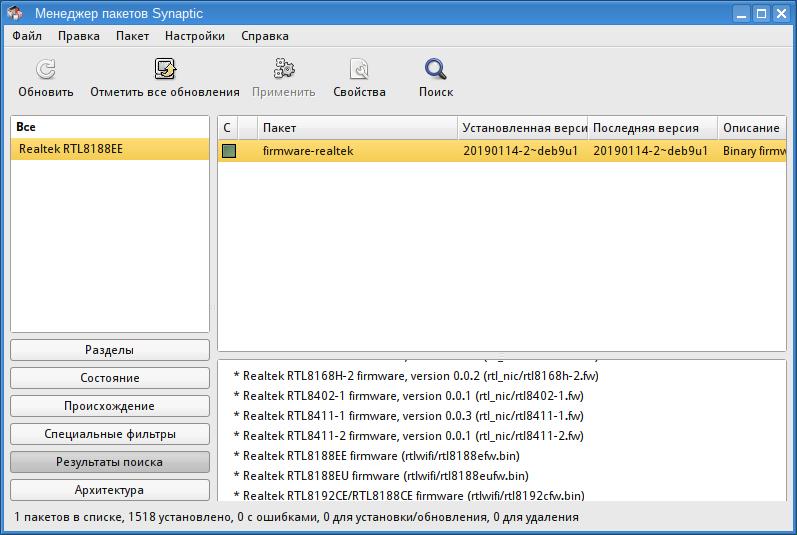Click RTL8192CE/RTL8188CE firmware line
Viewport: 797px width, 535px height.
click(409, 495)
